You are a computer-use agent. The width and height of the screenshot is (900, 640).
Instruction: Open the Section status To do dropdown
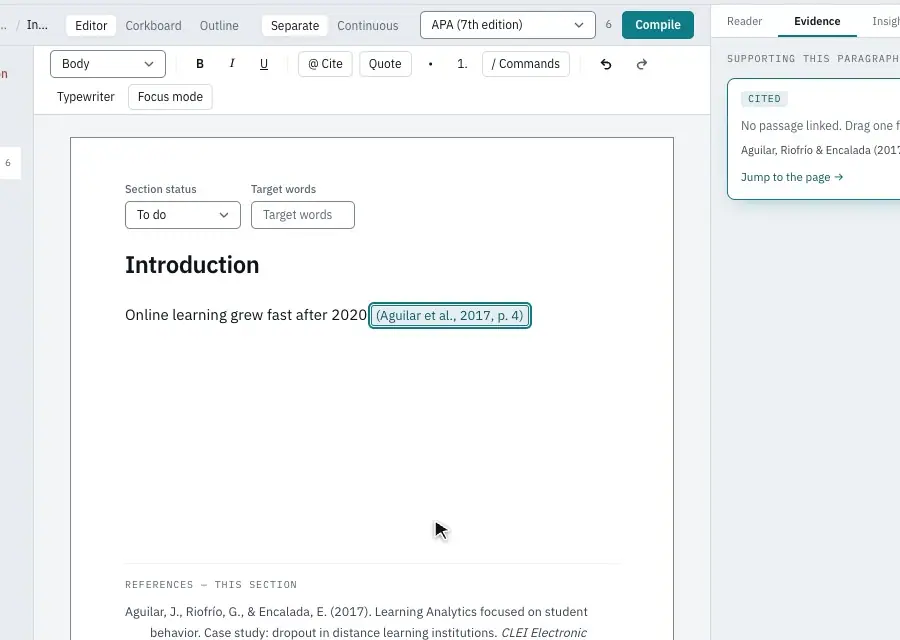183,215
